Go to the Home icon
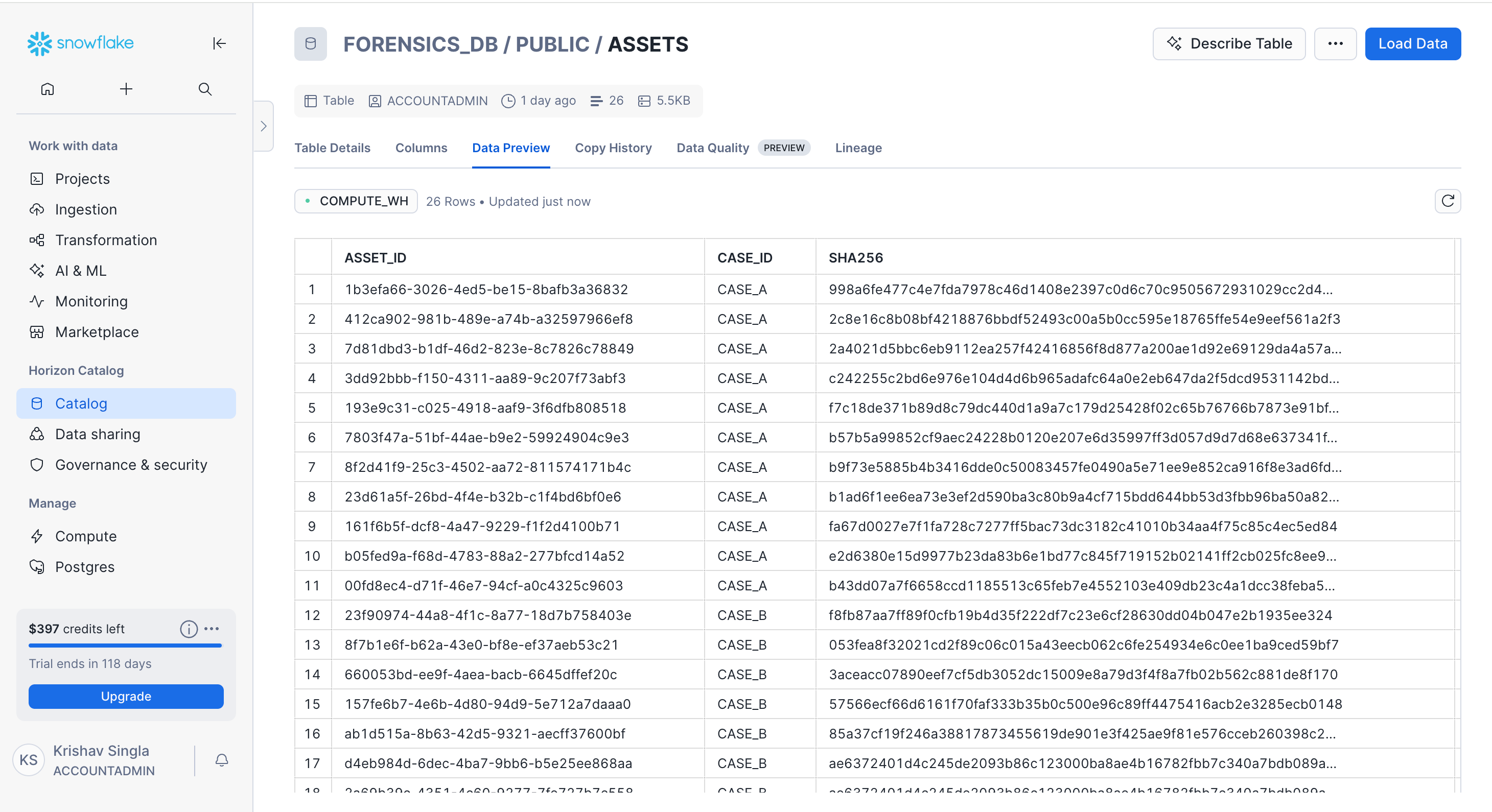The width and height of the screenshot is (1492, 812). 48,89
